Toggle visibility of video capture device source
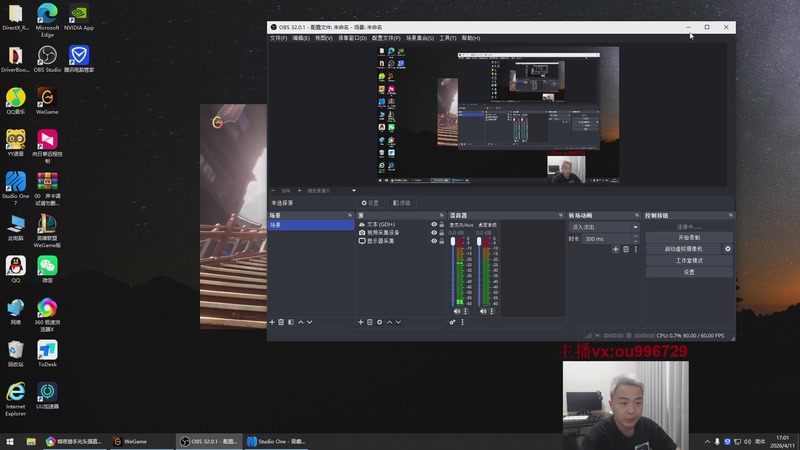Screen dimensions: 800x450 (434, 233)
